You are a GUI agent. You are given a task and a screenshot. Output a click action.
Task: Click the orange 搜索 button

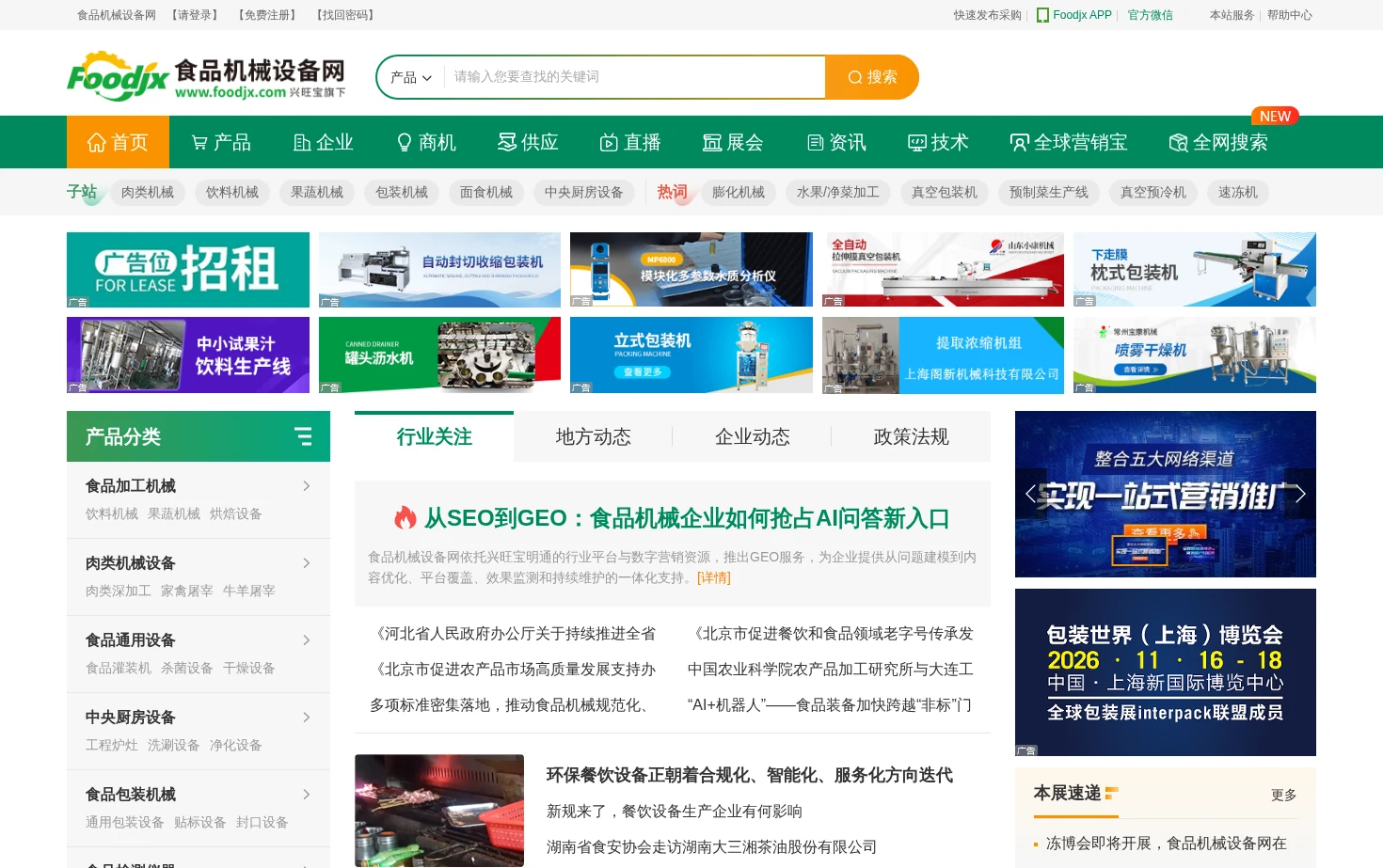tap(872, 77)
